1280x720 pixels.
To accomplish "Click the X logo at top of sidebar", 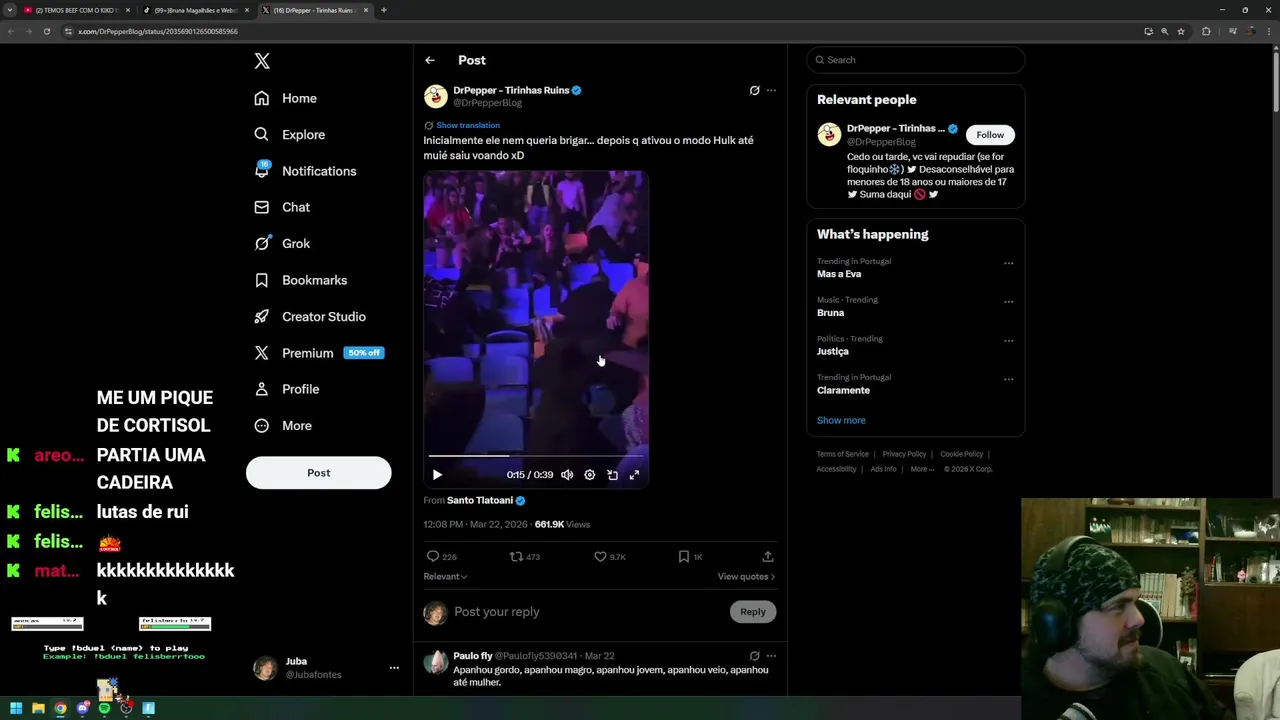I will [x=262, y=61].
